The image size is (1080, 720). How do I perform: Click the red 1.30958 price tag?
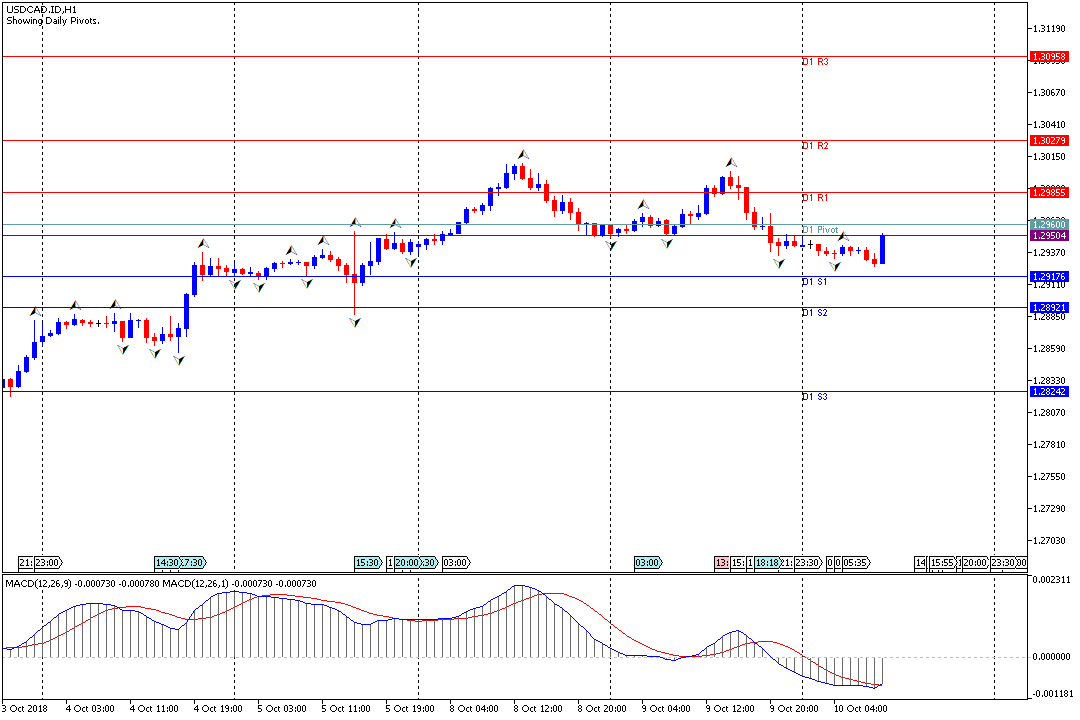click(x=1049, y=57)
